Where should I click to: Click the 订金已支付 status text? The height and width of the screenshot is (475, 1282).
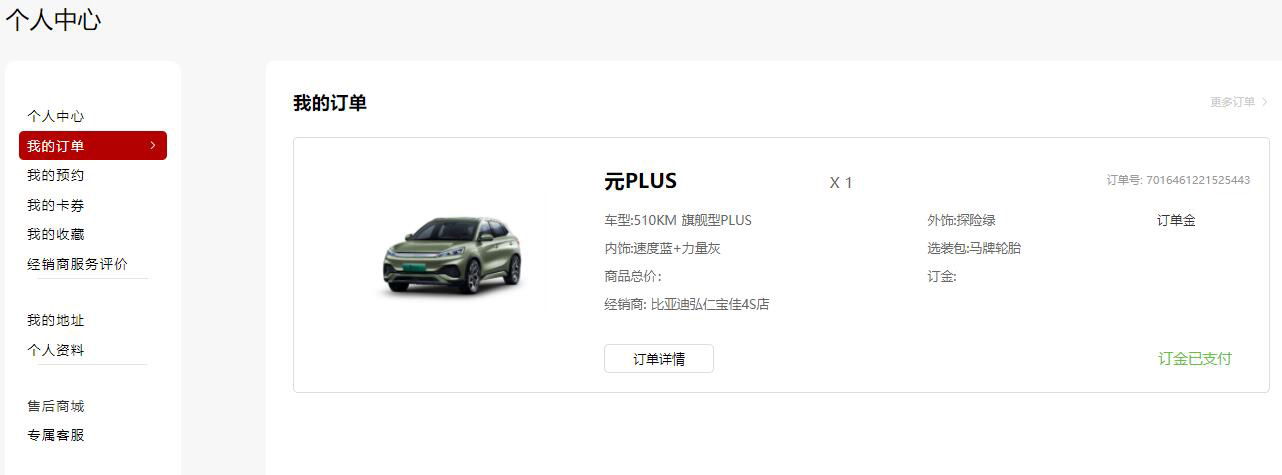[1195, 358]
